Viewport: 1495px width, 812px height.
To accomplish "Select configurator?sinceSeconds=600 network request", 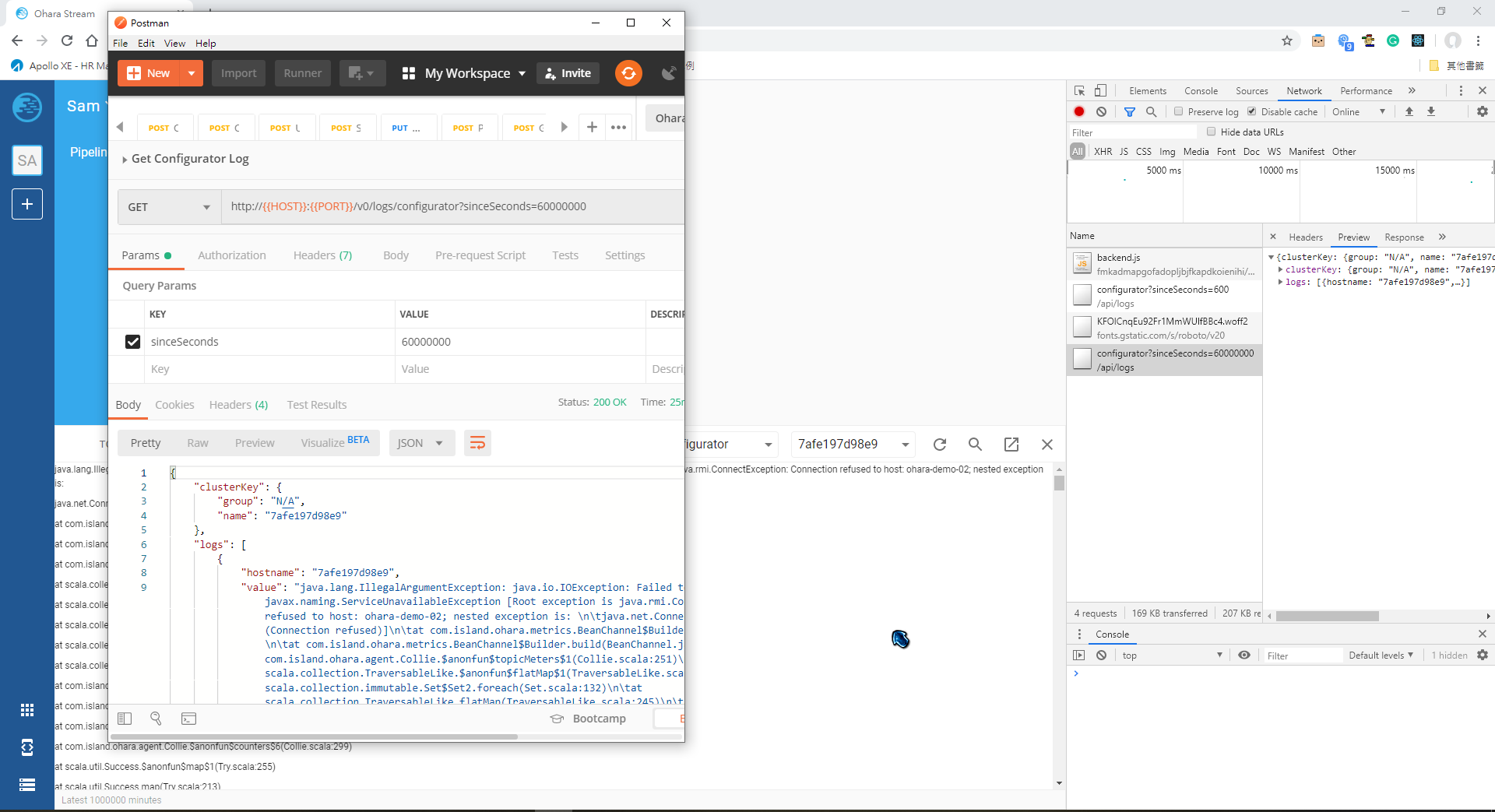I will pyautogui.click(x=1164, y=296).
